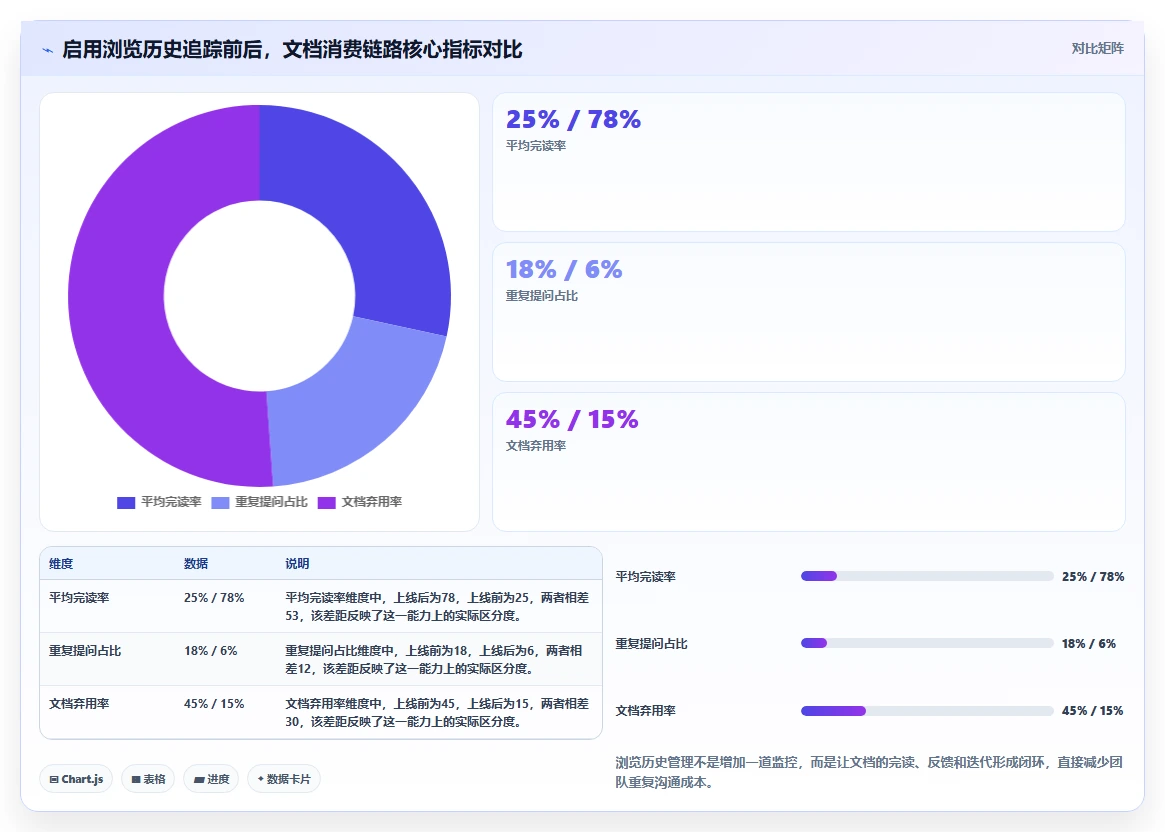Toggle 文档弃用率 legend color box
Image resolution: width=1165 pixels, height=832 pixels.
(326, 503)
